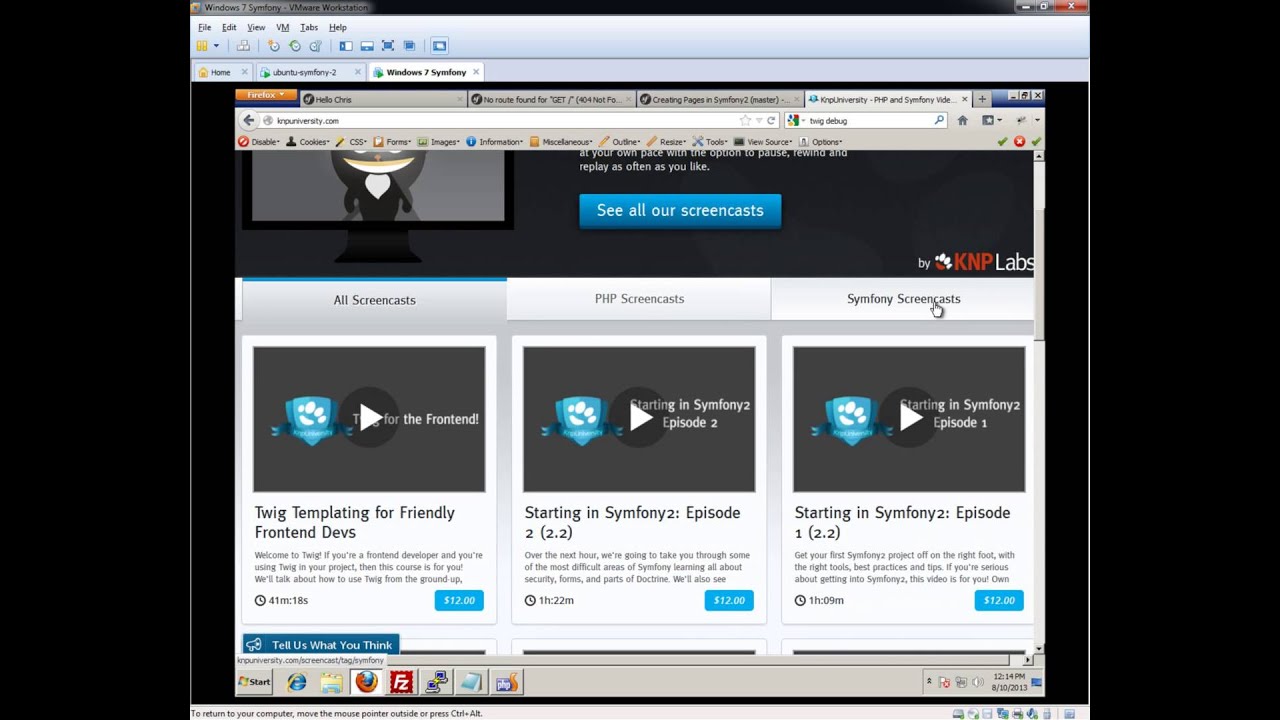Image resolution: width=1280 pixels, height=720 pixels.
Task: Open the View Source developer toolbar menu
Action: pos(765,142)
